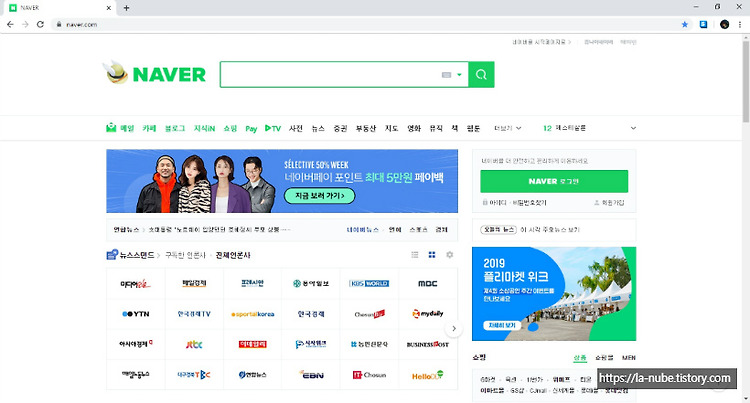The width and height of the screenshot is (750, 403).
Task: Open the 대구경북 TBC press logo
Action: point(194,375)
